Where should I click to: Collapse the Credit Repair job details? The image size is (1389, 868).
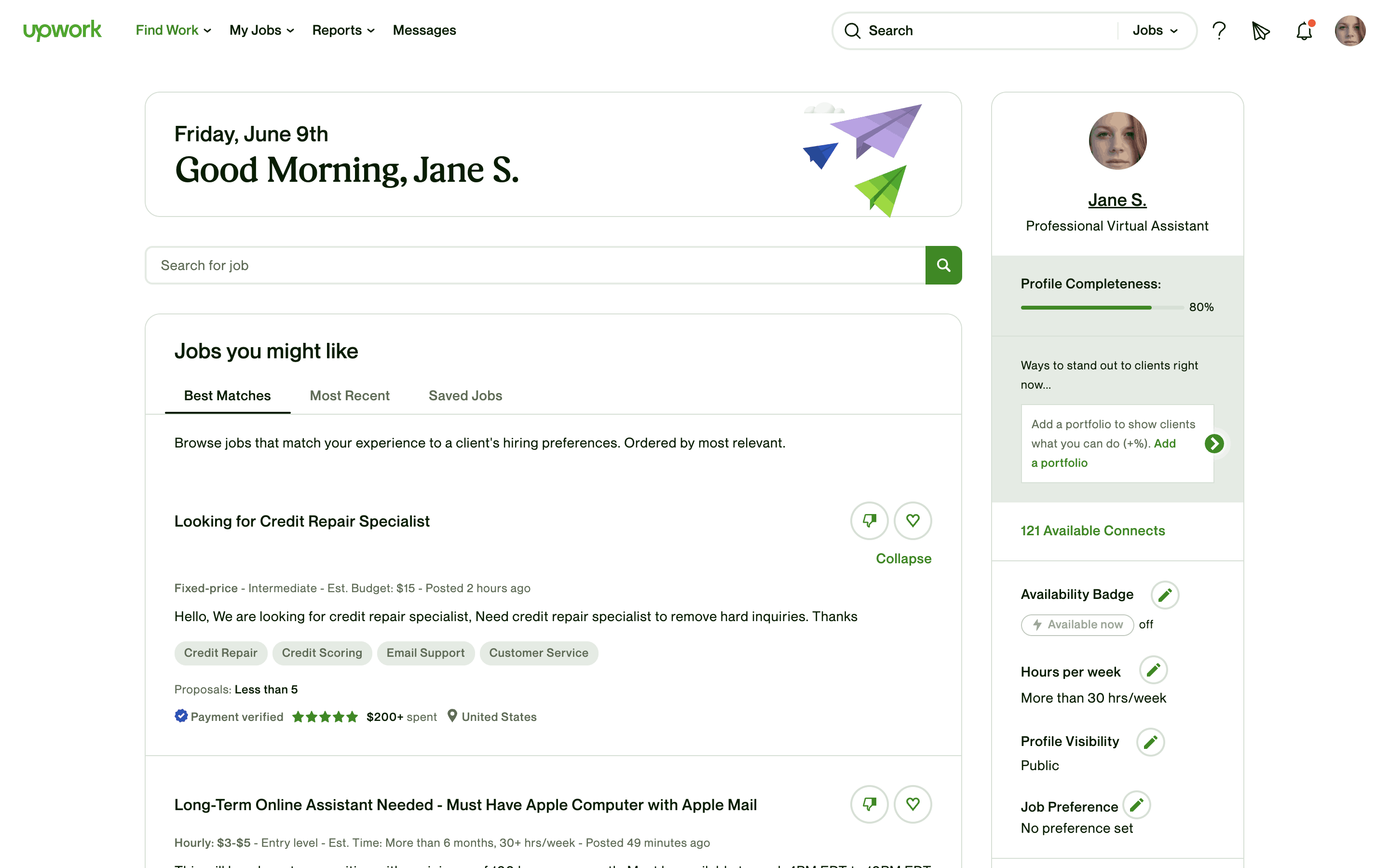[x=903, y=558]
